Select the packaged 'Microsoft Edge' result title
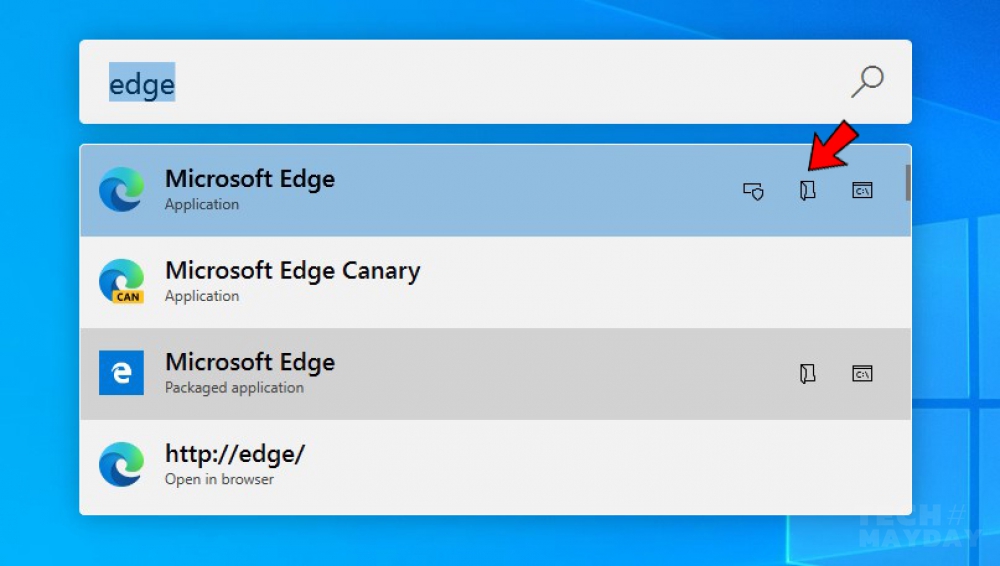This screenshot has height=566, width=1000. click(250, 362)
